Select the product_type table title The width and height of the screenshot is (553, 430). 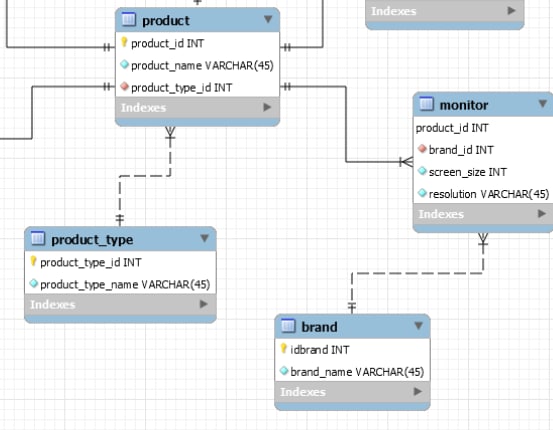[92, 240]
